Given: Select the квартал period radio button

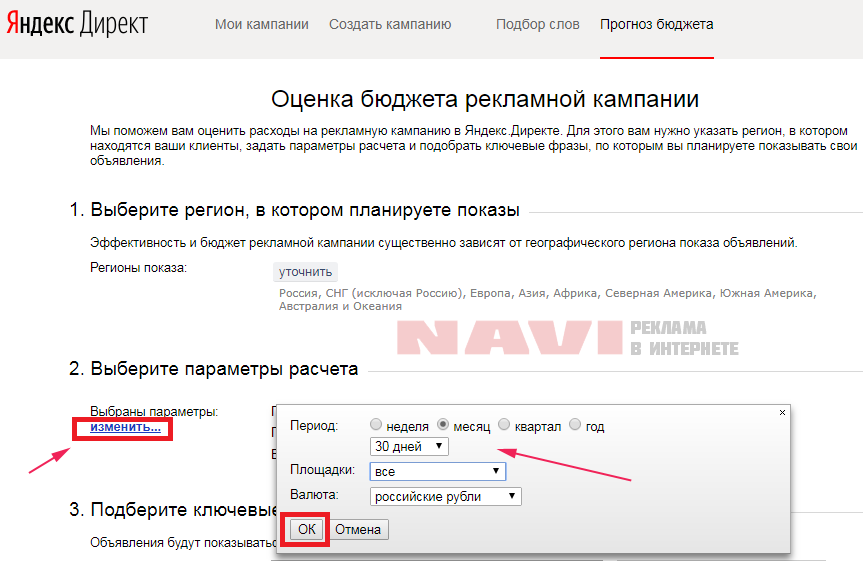Looking at the screenshot, I should point(504,424).
